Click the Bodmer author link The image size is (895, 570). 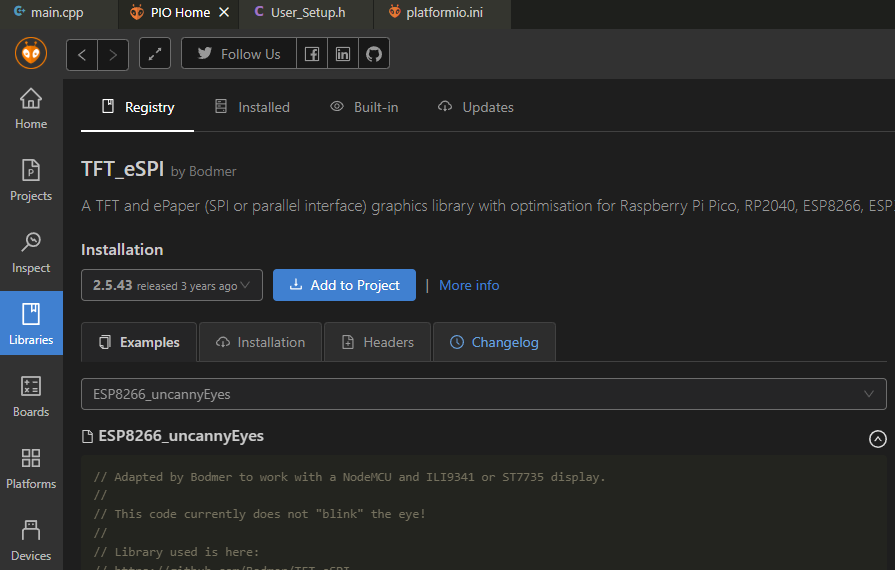click(x=212, y=171)
